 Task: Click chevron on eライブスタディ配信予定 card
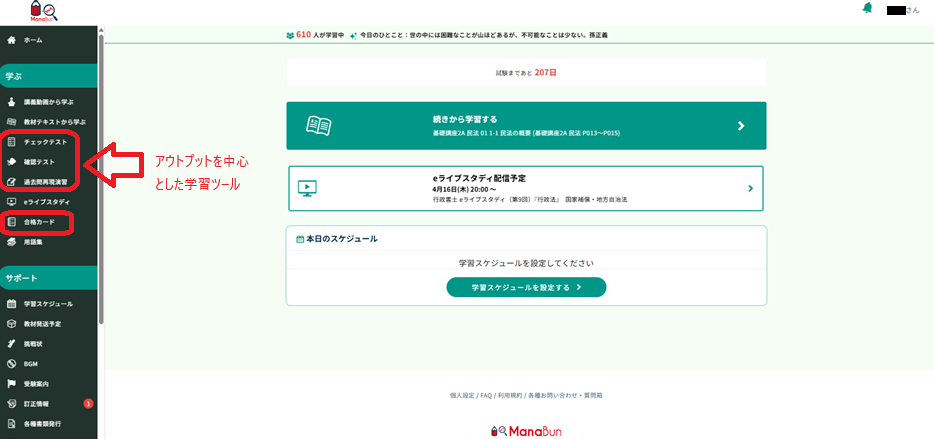750,188
